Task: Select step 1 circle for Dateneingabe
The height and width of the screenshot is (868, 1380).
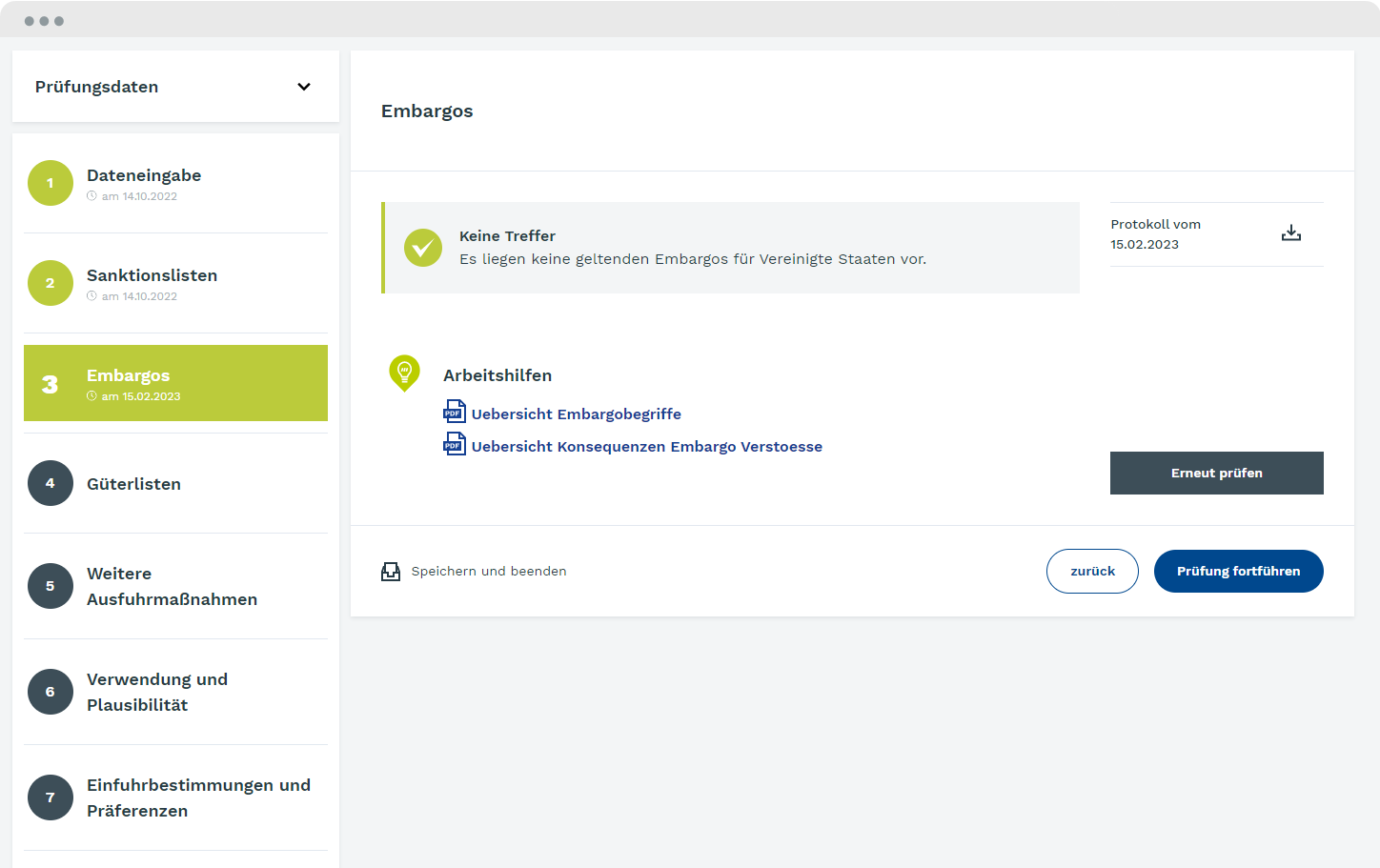Action: click(51, 183)
